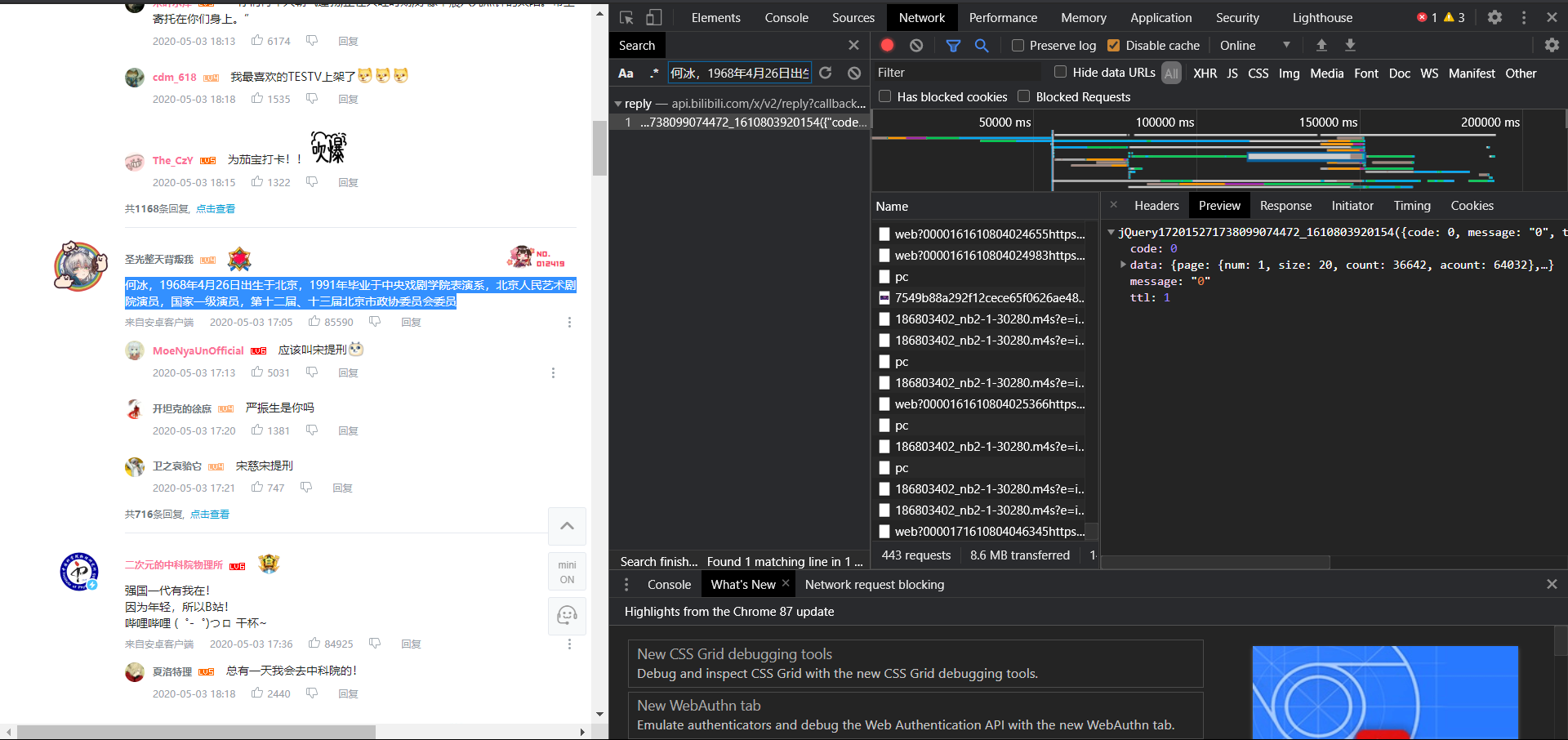Check Has blocked cookies
The height and width of the screenshot is (740, 1568).
point(884,96)
